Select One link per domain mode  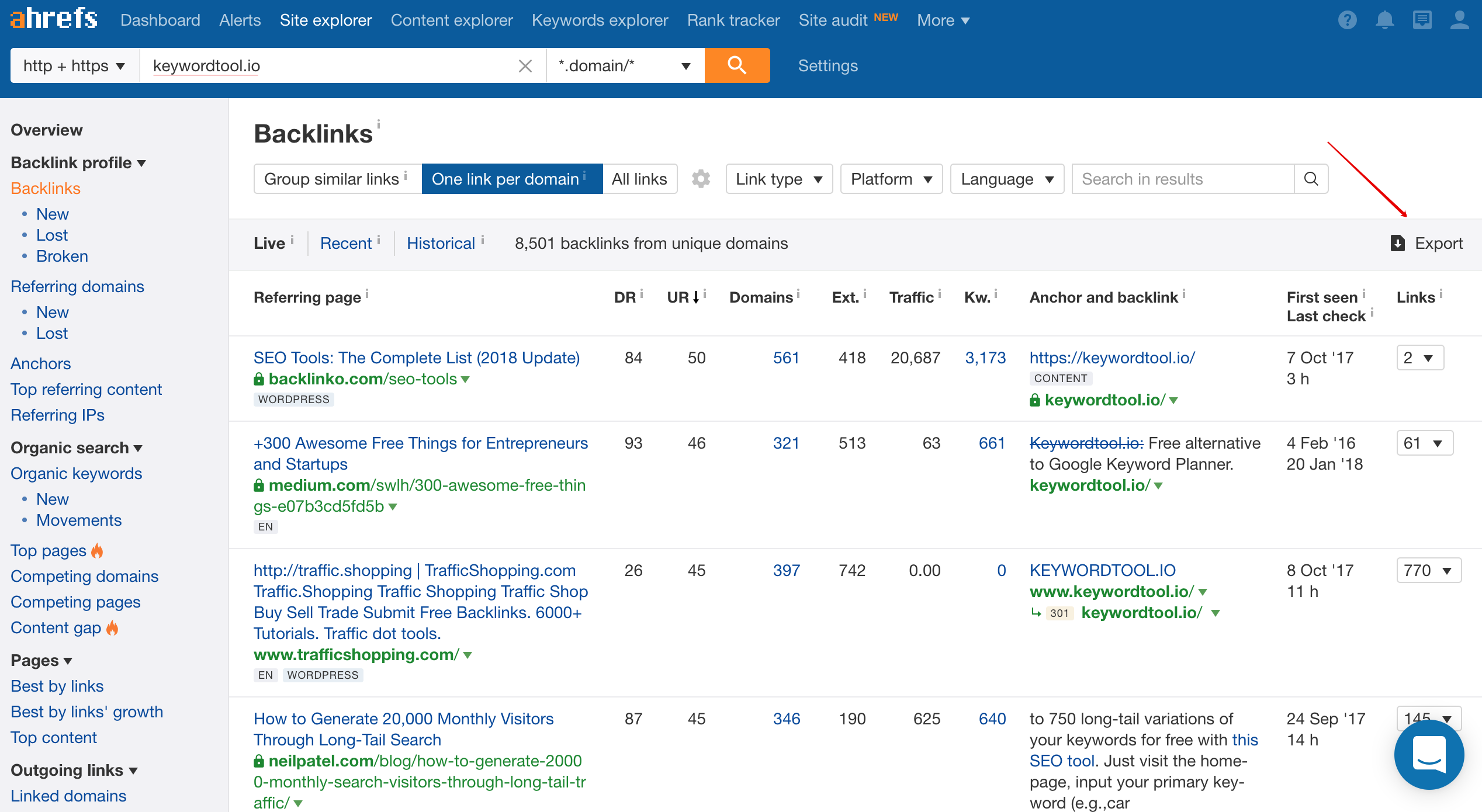point(512,179)
